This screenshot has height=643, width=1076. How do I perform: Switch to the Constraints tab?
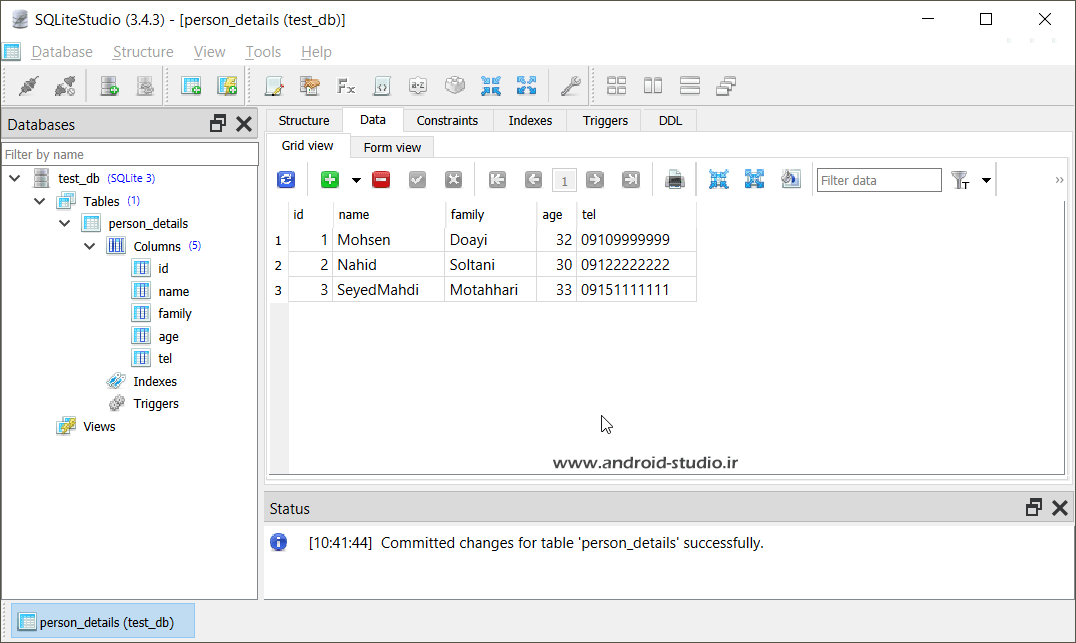[x=447, y=121]
